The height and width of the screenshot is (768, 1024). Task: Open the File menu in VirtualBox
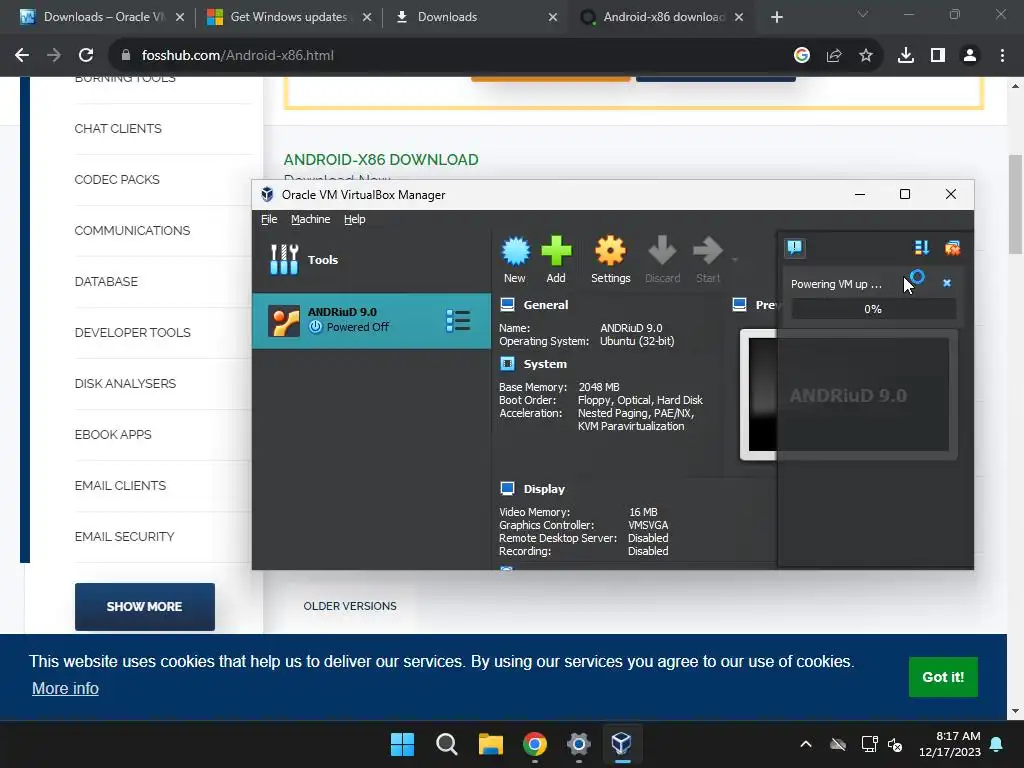click(x=269, y=219)
